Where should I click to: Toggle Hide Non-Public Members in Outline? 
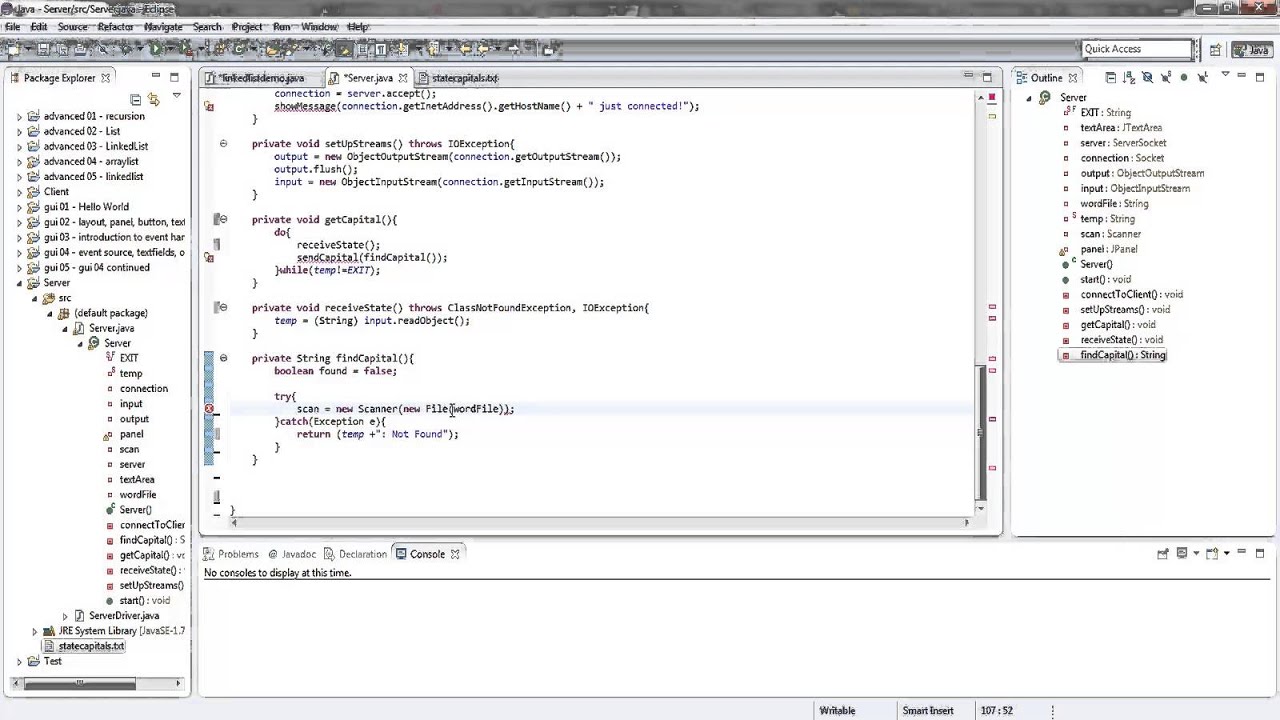pyautogui.click(x=1184, y=77)
